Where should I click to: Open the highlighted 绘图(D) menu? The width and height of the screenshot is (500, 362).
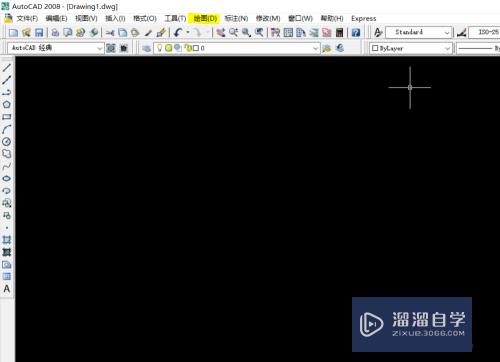coord(205,18)
